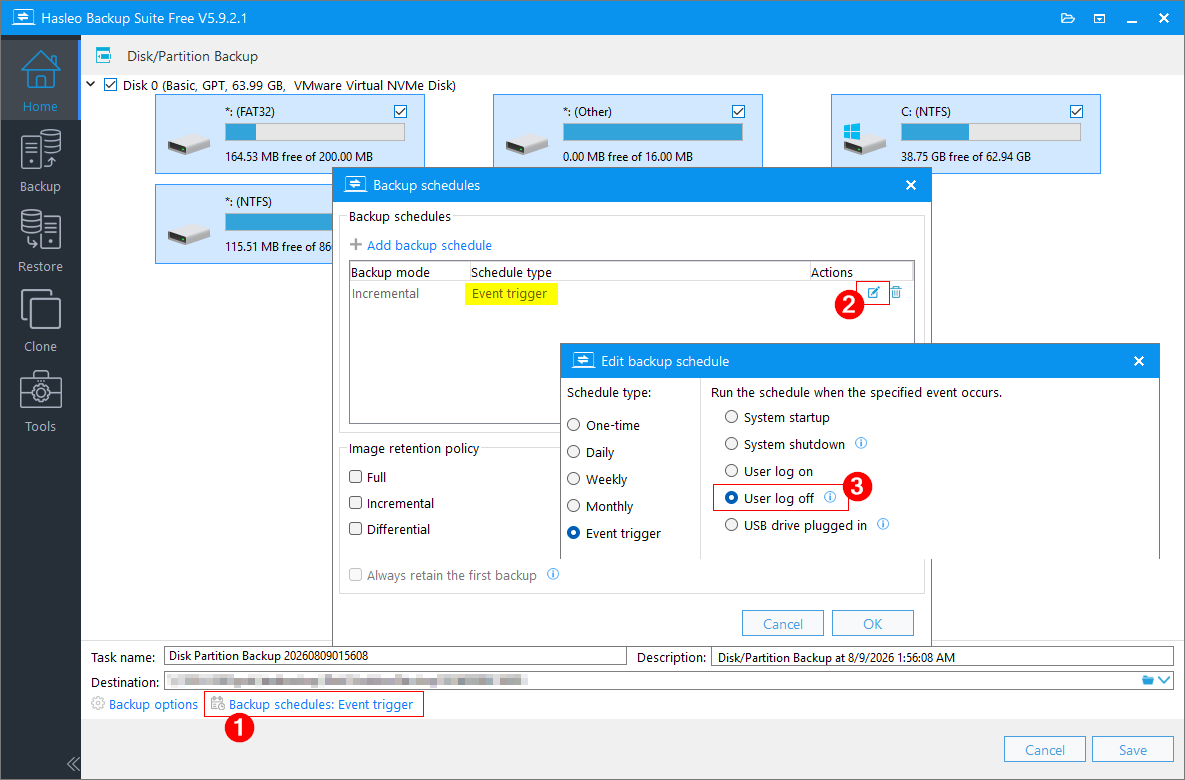
Task: Uncheck the C: NTFS partition checkbox
Action: (1076, 112)
